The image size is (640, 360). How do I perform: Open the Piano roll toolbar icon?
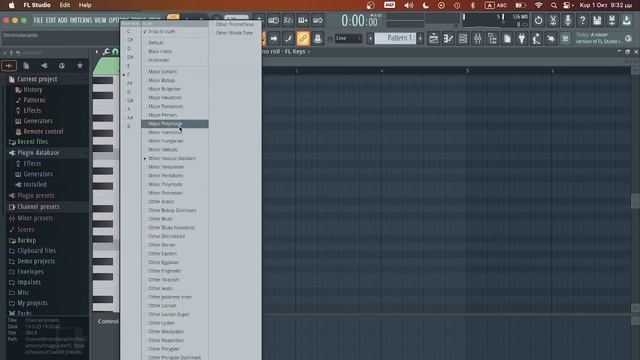click(448, 39)
